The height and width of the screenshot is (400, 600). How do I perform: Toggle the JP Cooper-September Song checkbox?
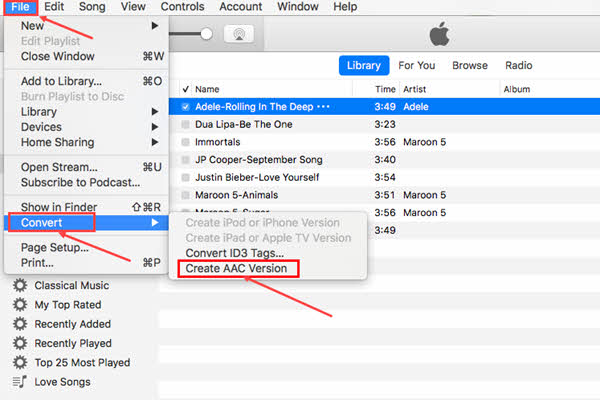tap(186, 160)
